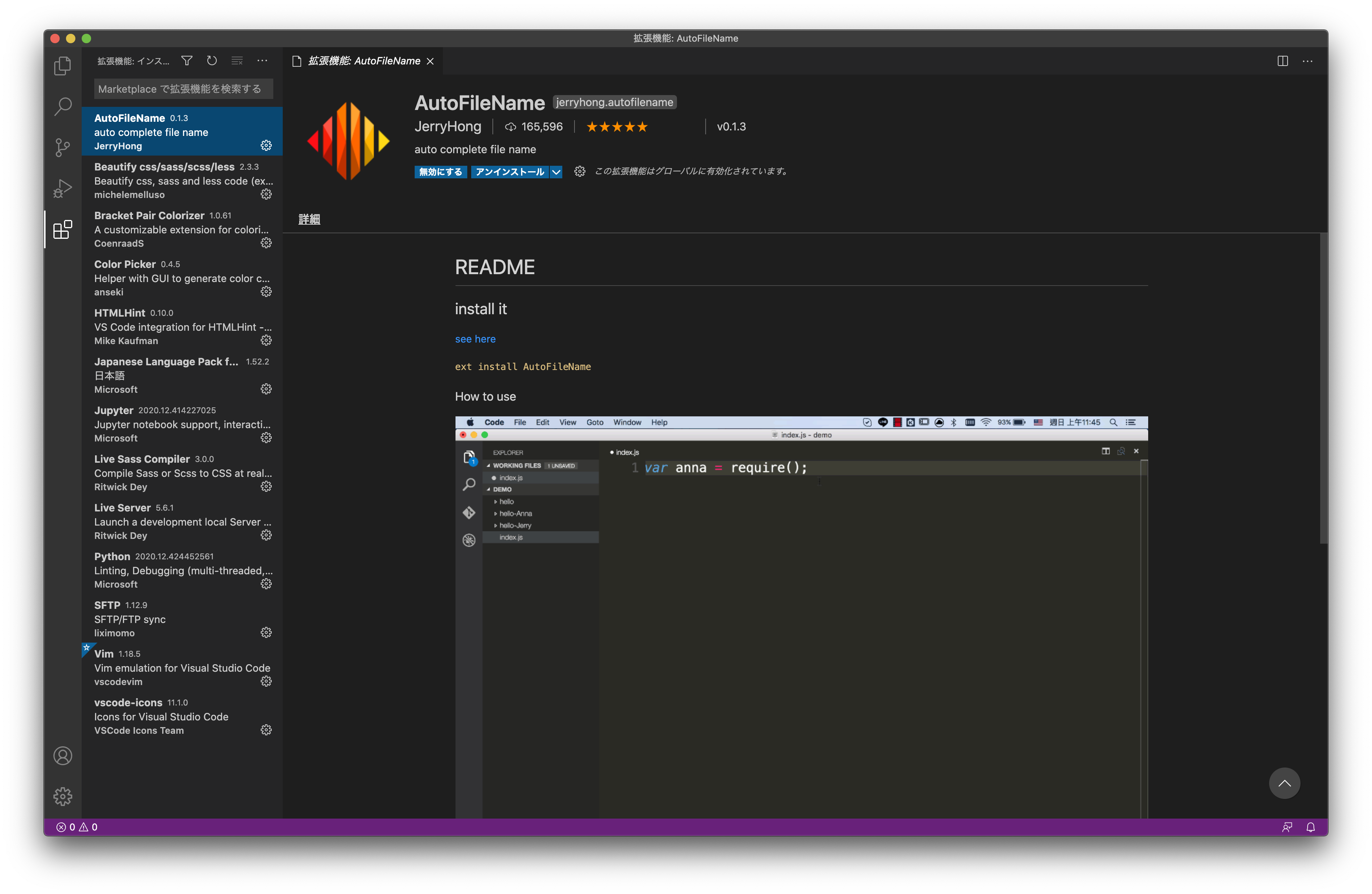The width and height of the screenshot is (1372, 894).
Task: Click the gear next to uninstall button
Action: pyautogui.click(x=580, y=171)
